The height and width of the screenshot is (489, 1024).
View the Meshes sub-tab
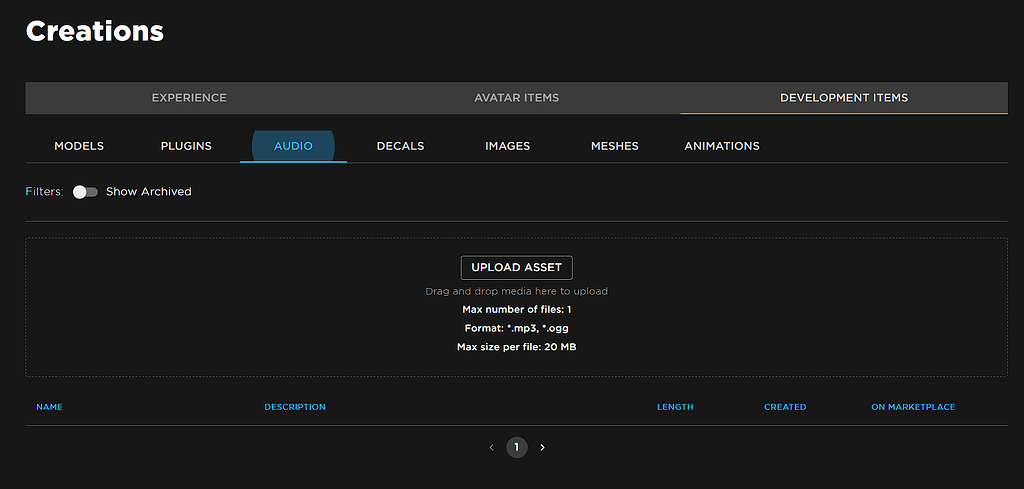click(615, 146)
